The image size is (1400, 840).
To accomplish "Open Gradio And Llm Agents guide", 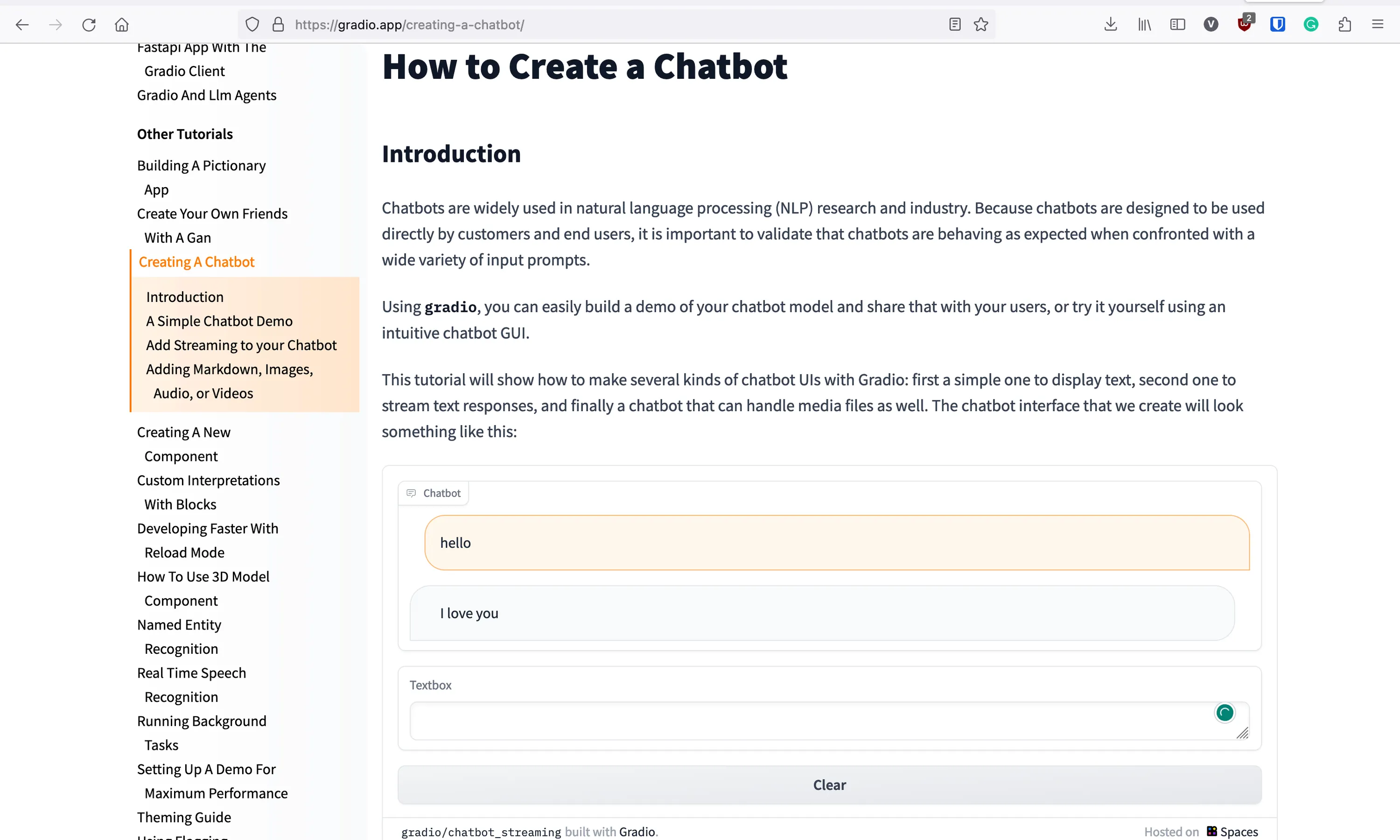I will click(x=207, y=95).
